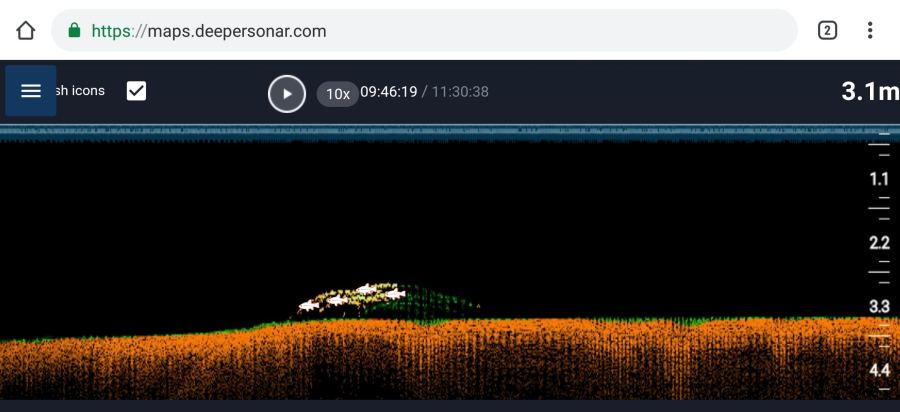This screenshot has height=412, width=900.
Task: Click the end time 11:30:38
Action: (459, 92)
